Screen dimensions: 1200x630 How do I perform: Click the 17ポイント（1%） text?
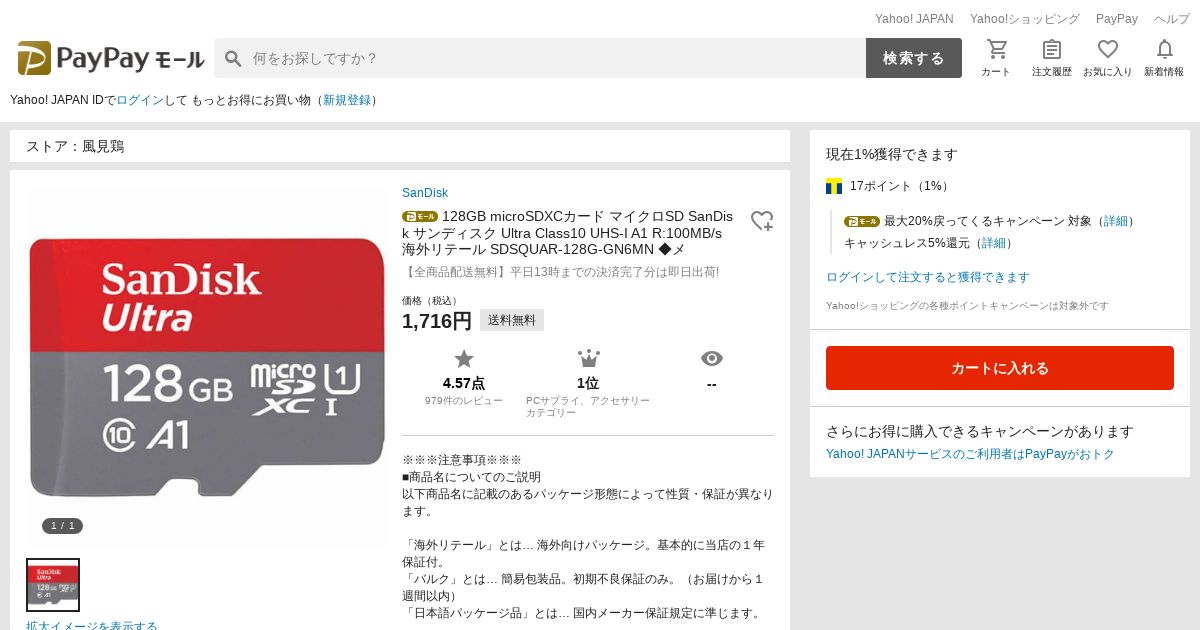coord(899,186)
